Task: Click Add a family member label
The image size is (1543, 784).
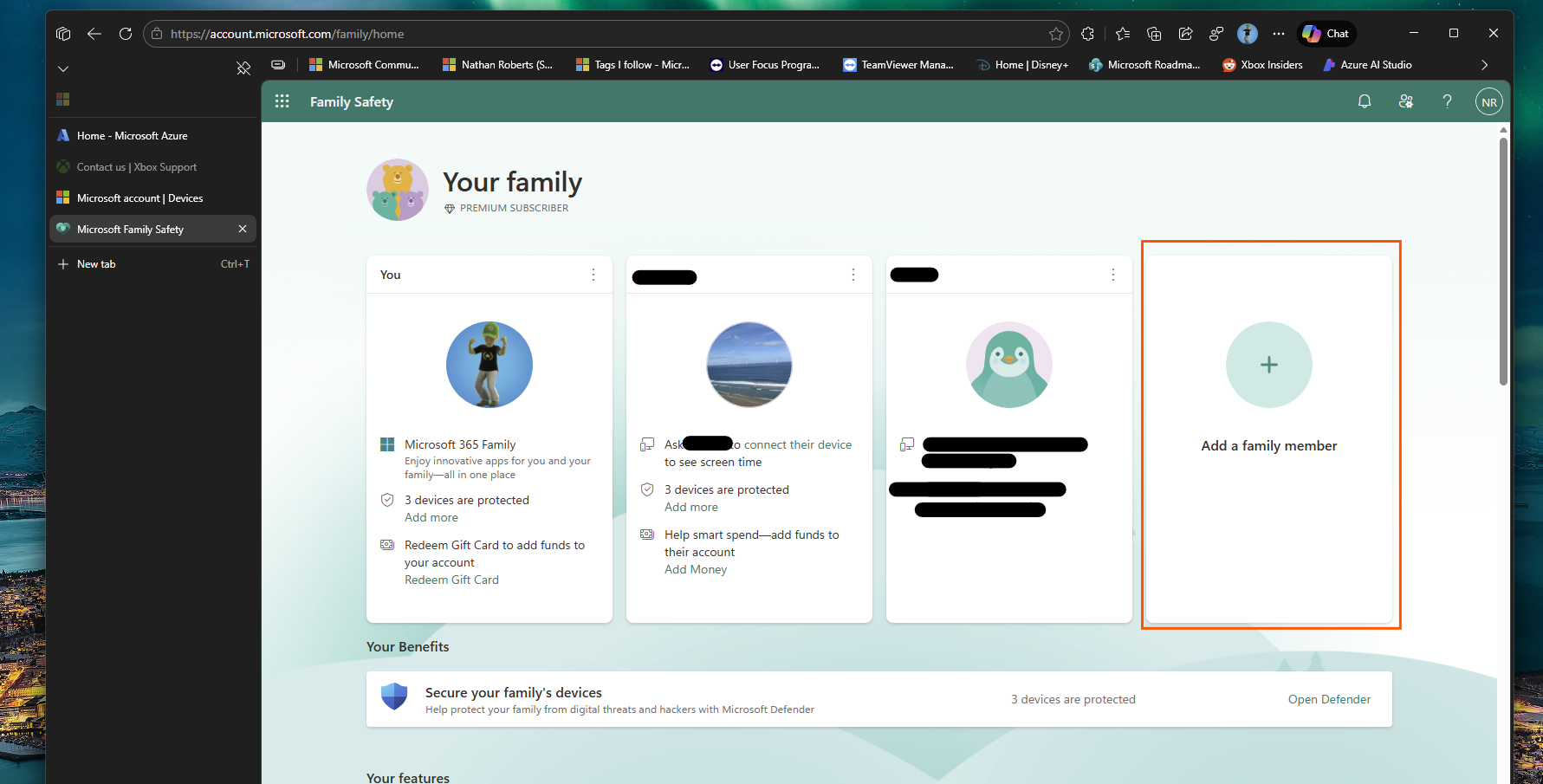Action: coord(1269,446)
